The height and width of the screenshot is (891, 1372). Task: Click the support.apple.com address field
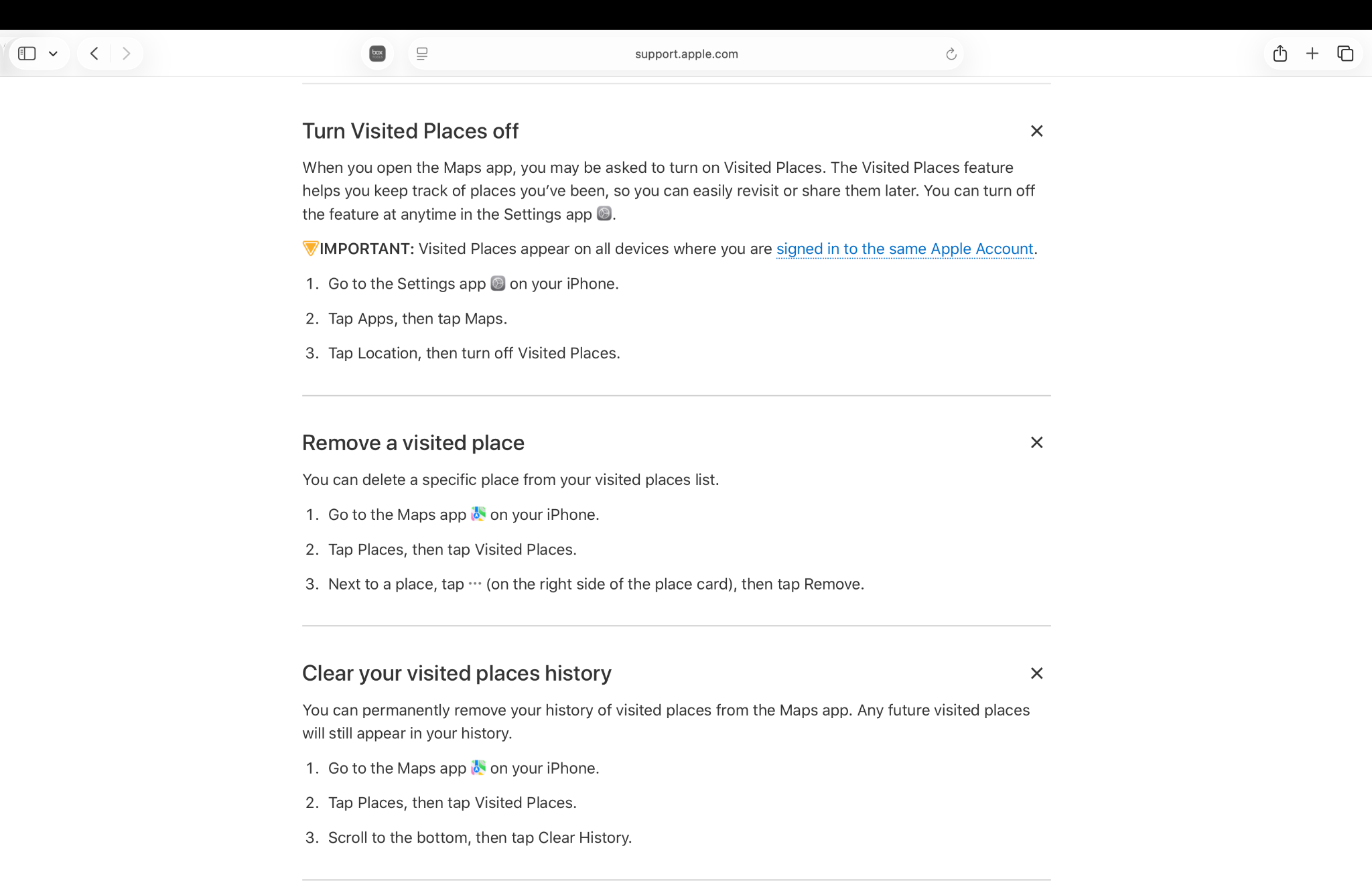[x=686, y=54]
